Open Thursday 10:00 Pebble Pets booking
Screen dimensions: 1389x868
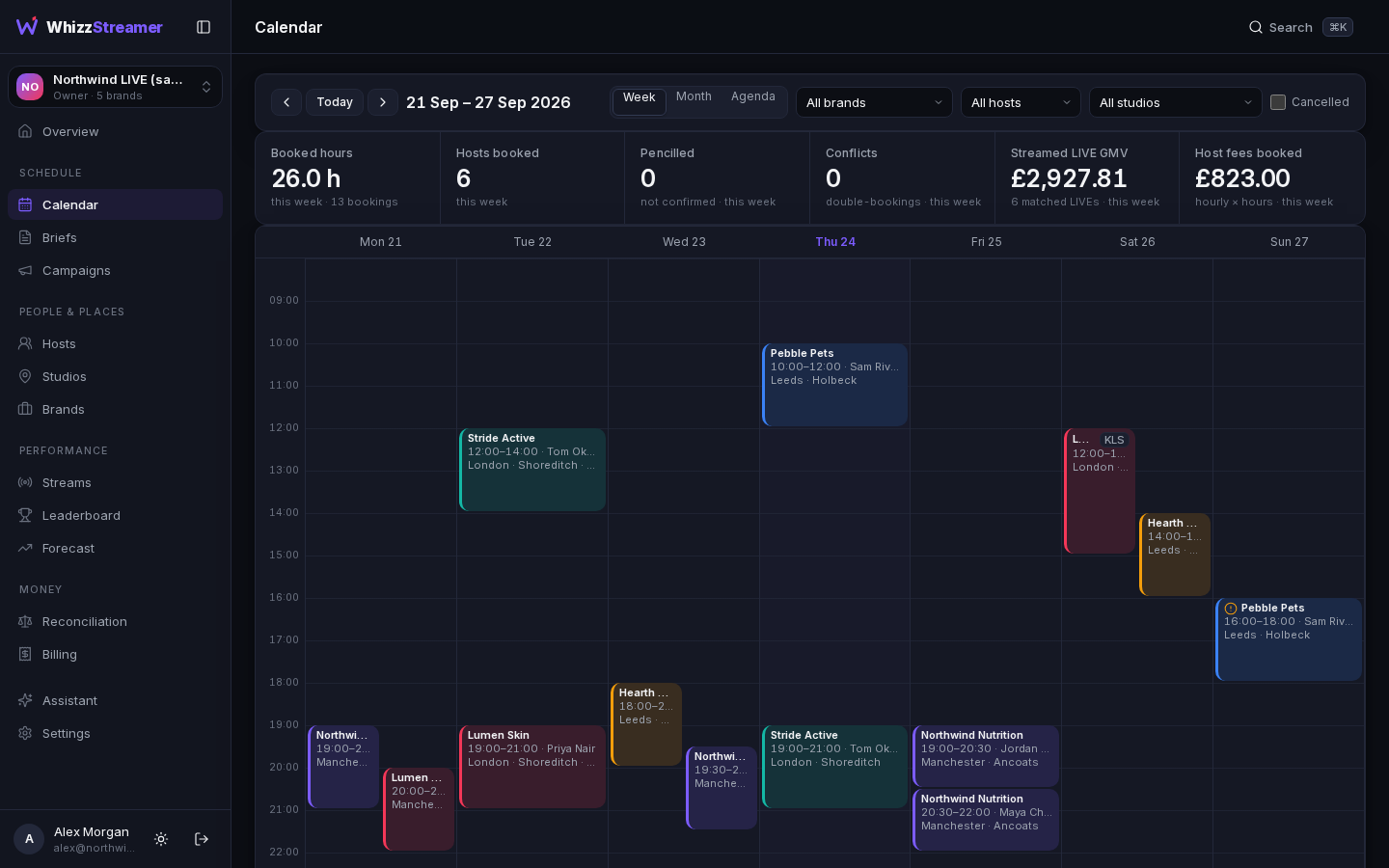click(x=834, y=385)
